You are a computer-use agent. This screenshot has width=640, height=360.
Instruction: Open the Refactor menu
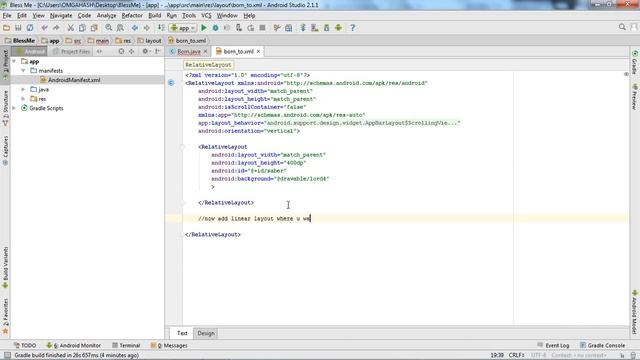tap(132, 16)
